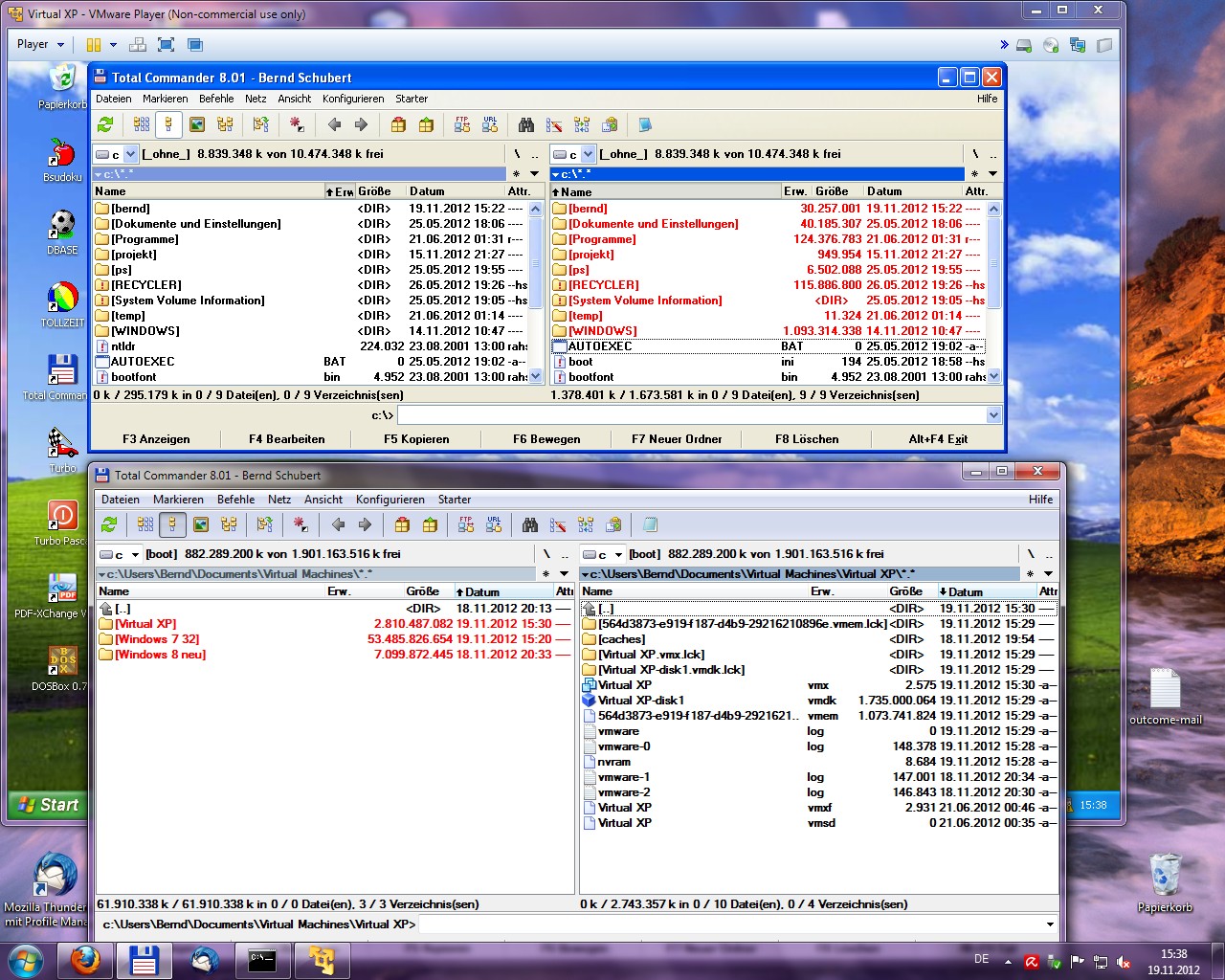Click F5 Kopieren button

point(416,439)
